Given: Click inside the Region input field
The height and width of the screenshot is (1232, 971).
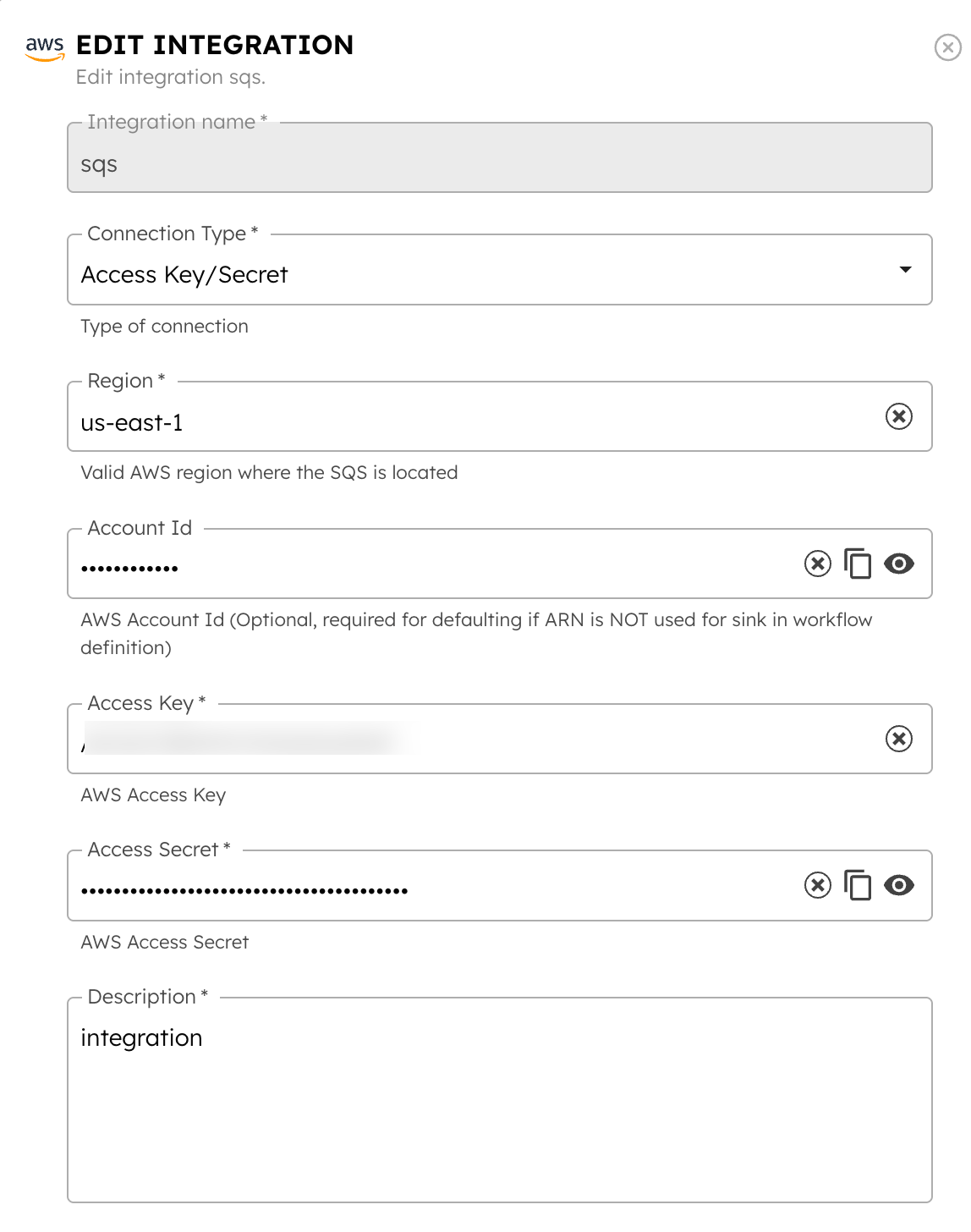Looking at the screenshot, I should (338, 421).
